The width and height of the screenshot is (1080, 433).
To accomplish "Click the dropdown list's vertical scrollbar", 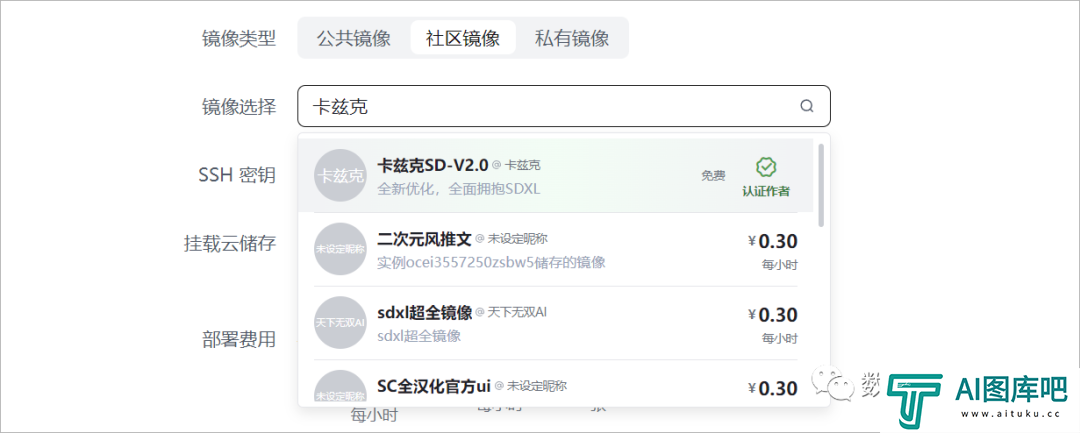I will pos(820,184).
